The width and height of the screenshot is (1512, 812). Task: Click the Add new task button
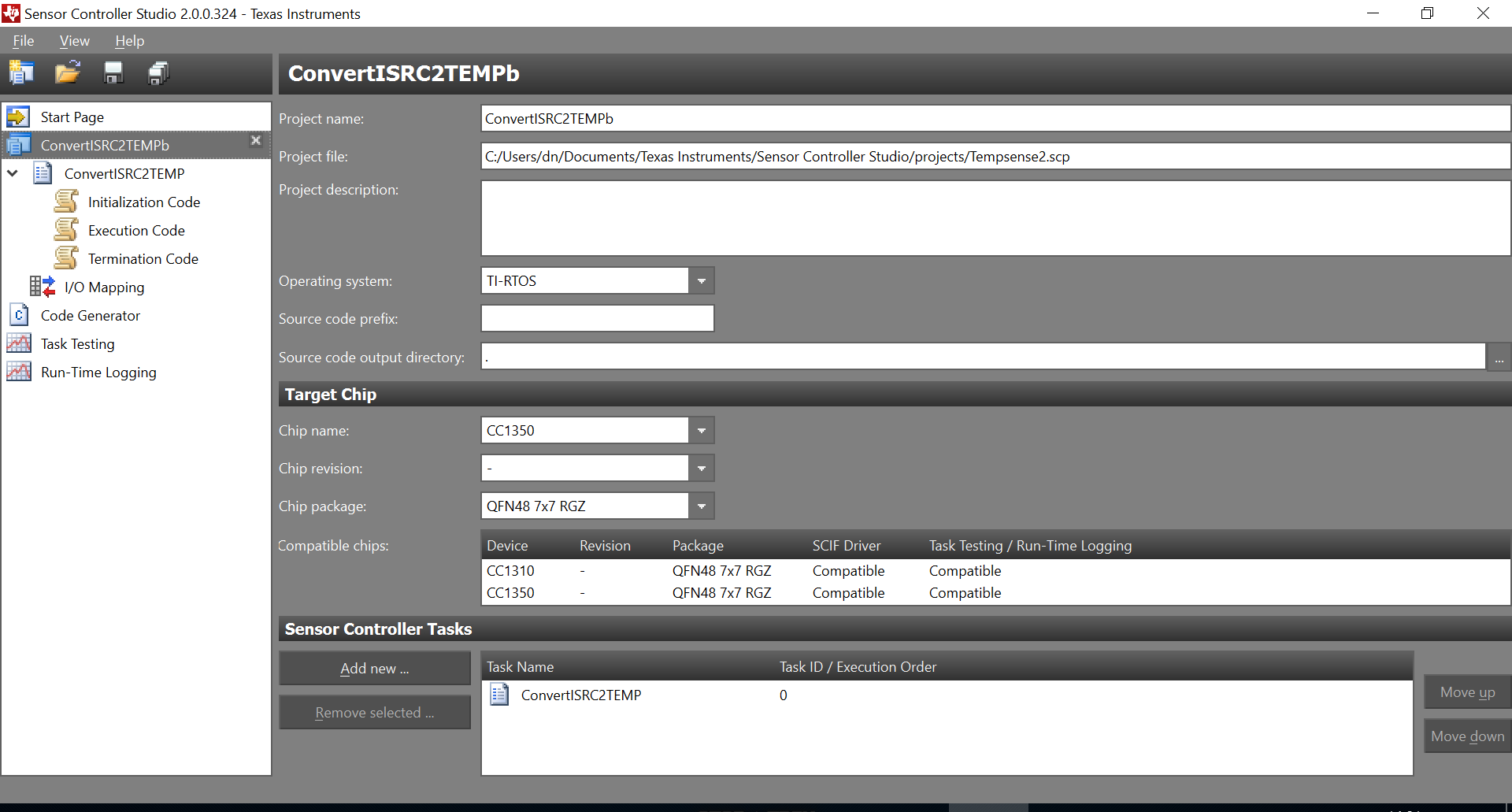tap(375, 668)
